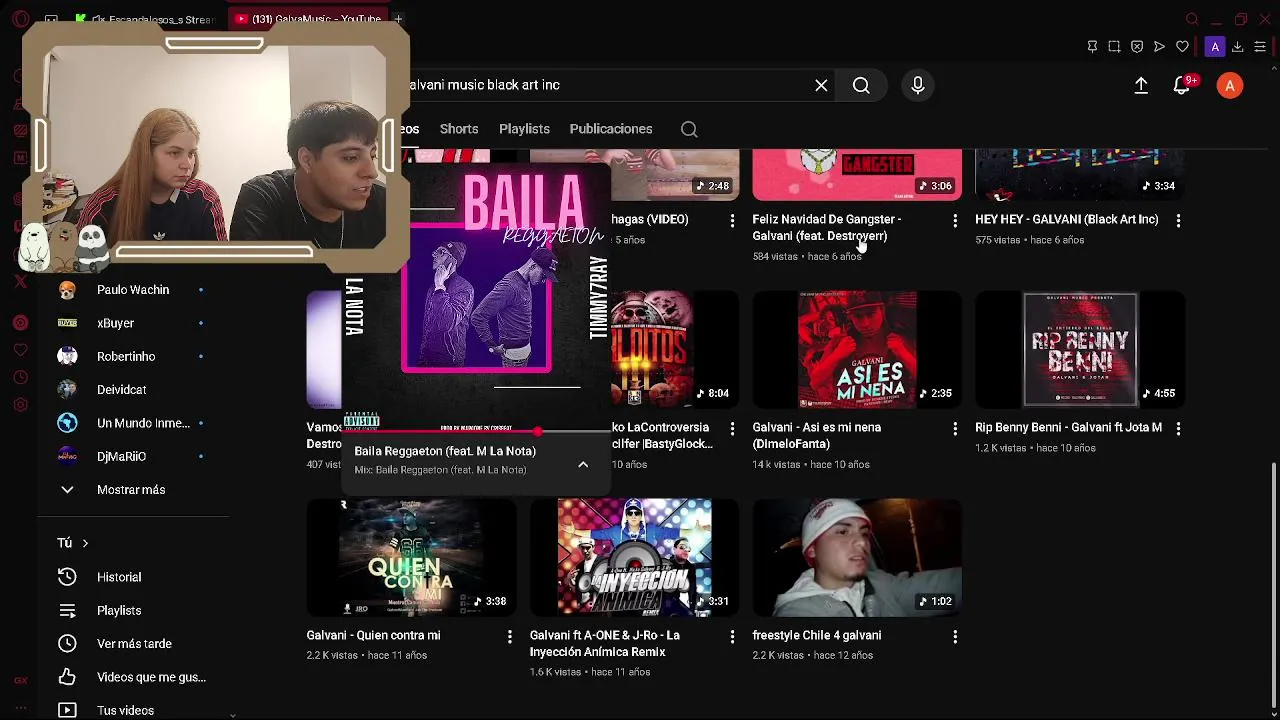The height and width of the screenshot is (720, 1280).
Task: Open Playlists in the YouTube sidebar
Action: (x=119, y=611)
